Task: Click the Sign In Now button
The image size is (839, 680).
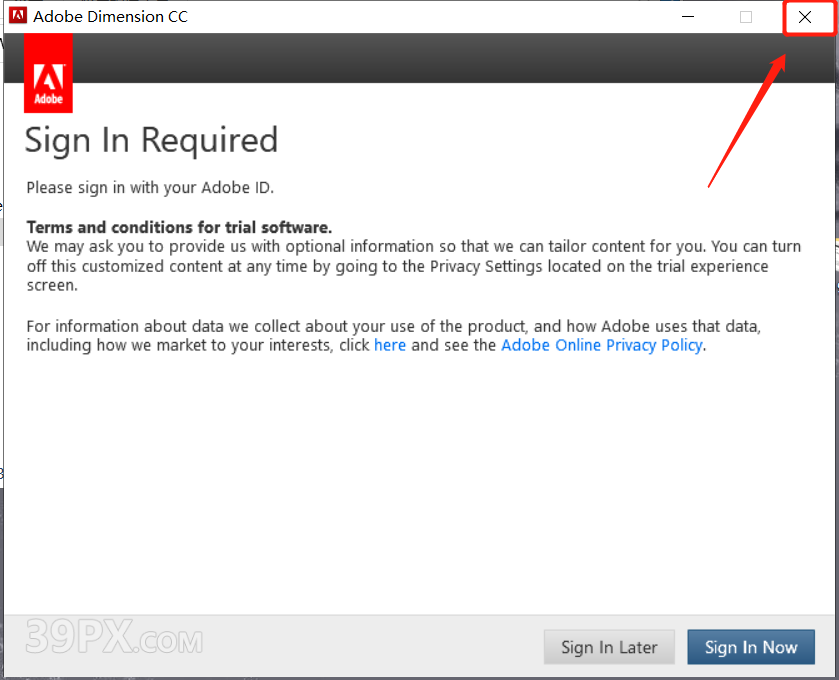Action: pyautogui.click(x=751, y=647)
